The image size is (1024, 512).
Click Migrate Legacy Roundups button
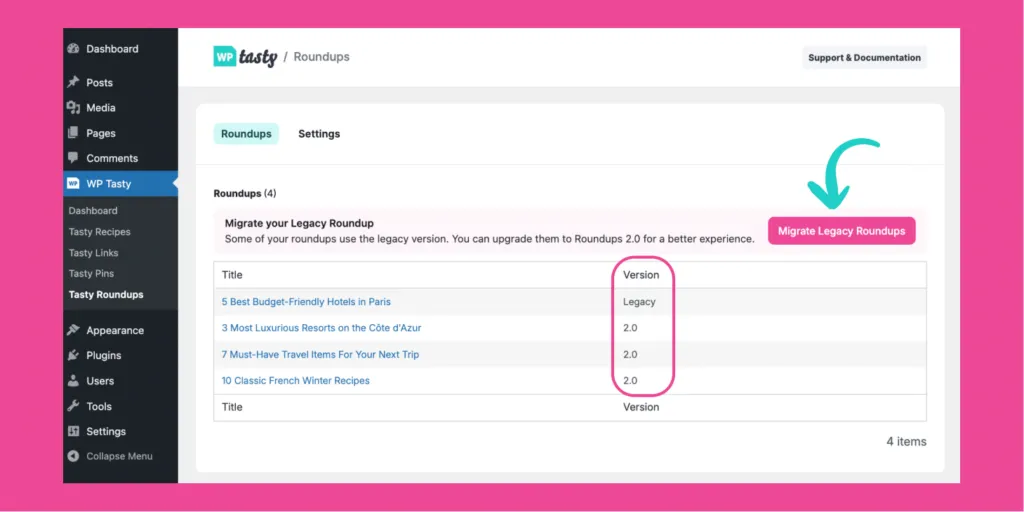coord(842,231)
